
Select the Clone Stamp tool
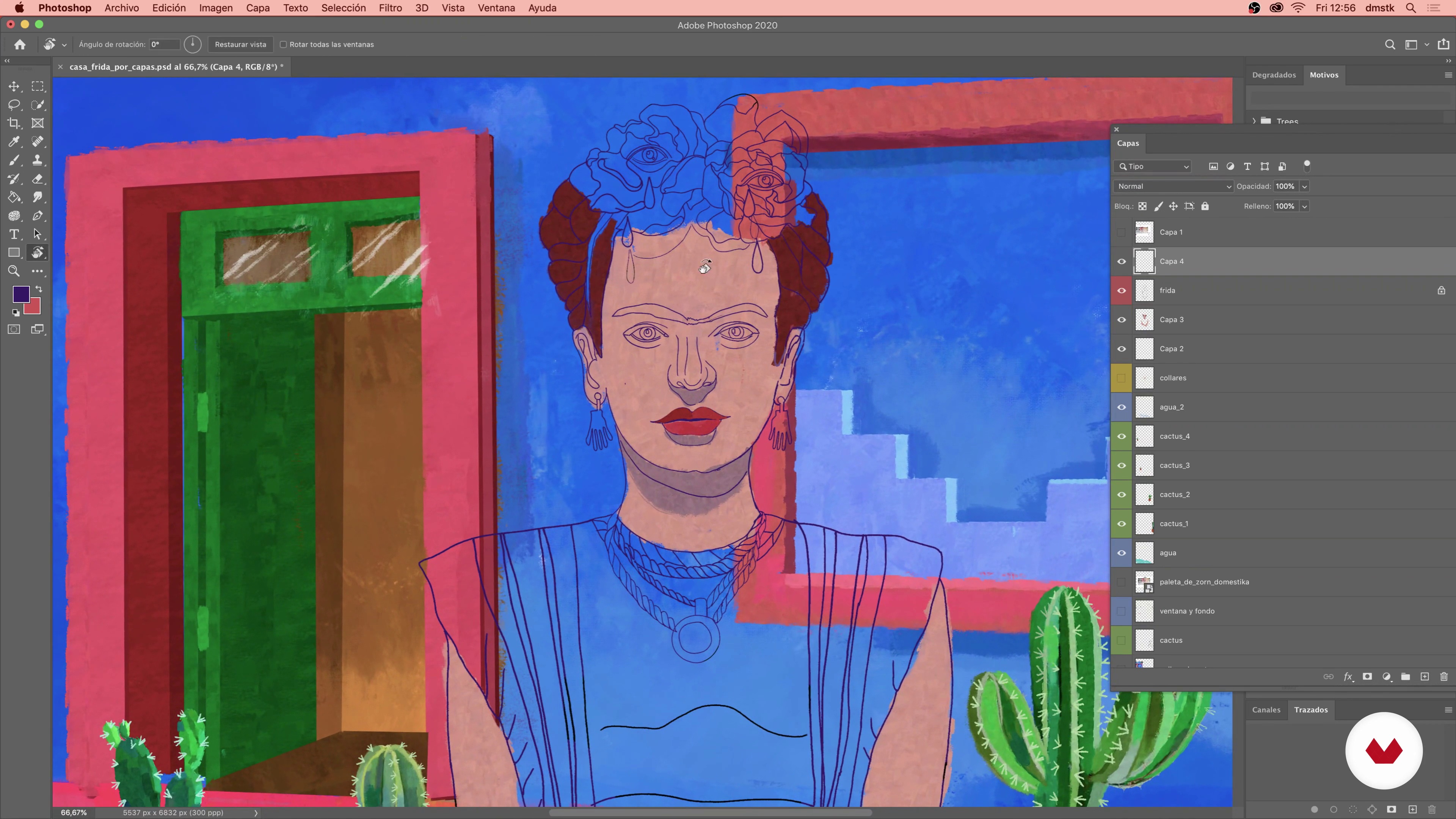point(37,160)
